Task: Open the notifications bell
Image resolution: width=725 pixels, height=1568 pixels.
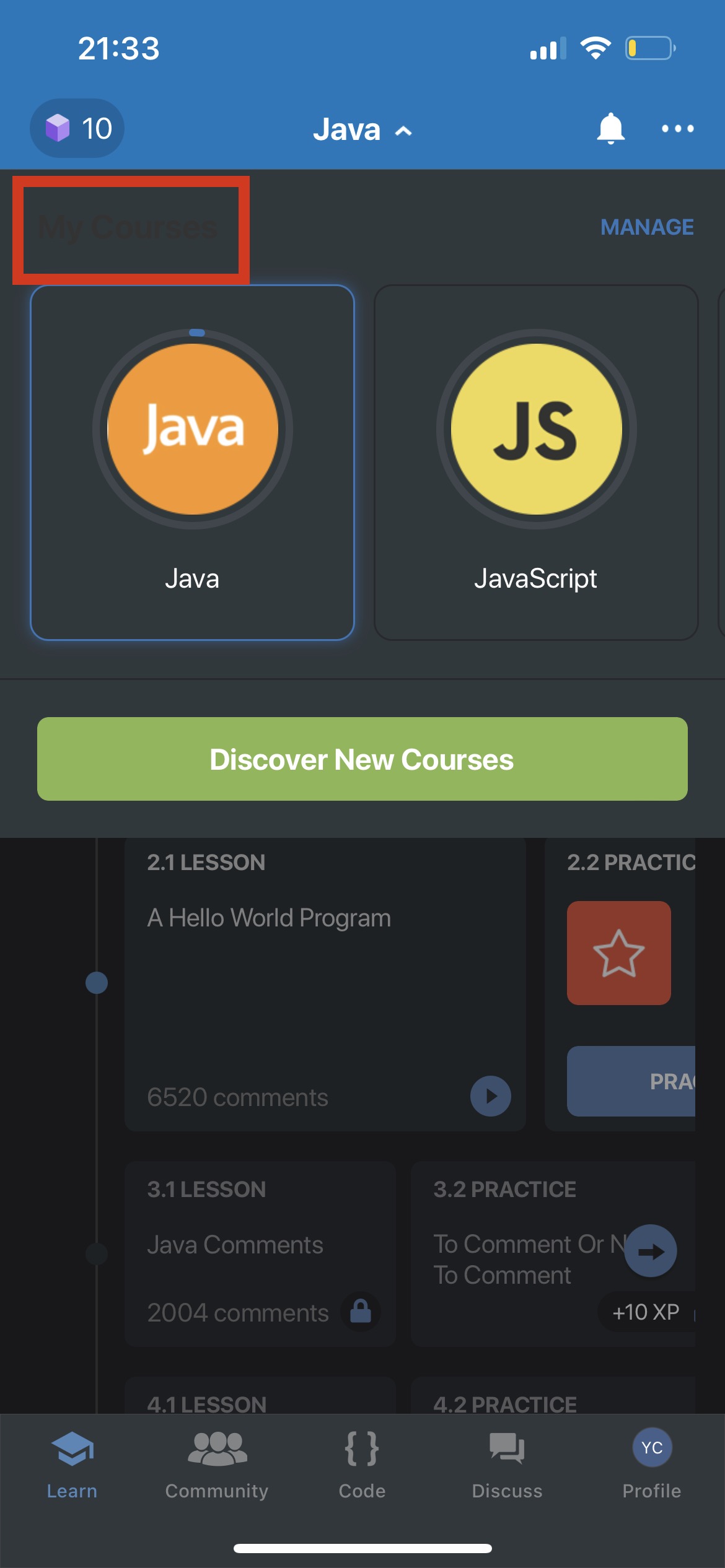Action: 610,129
